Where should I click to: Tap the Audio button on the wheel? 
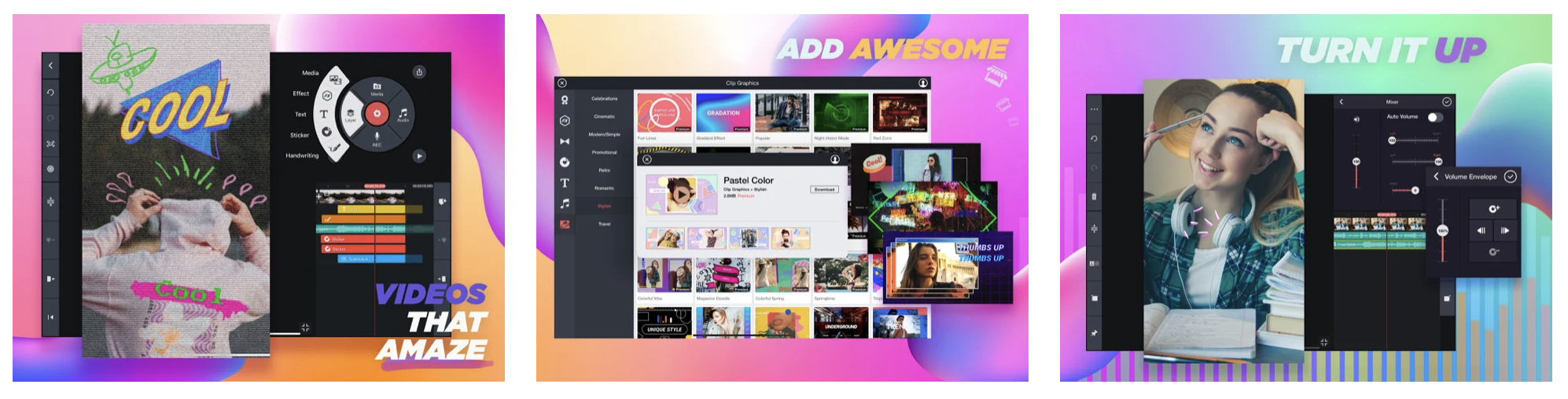pyautogui.click(x=403, y=115)
